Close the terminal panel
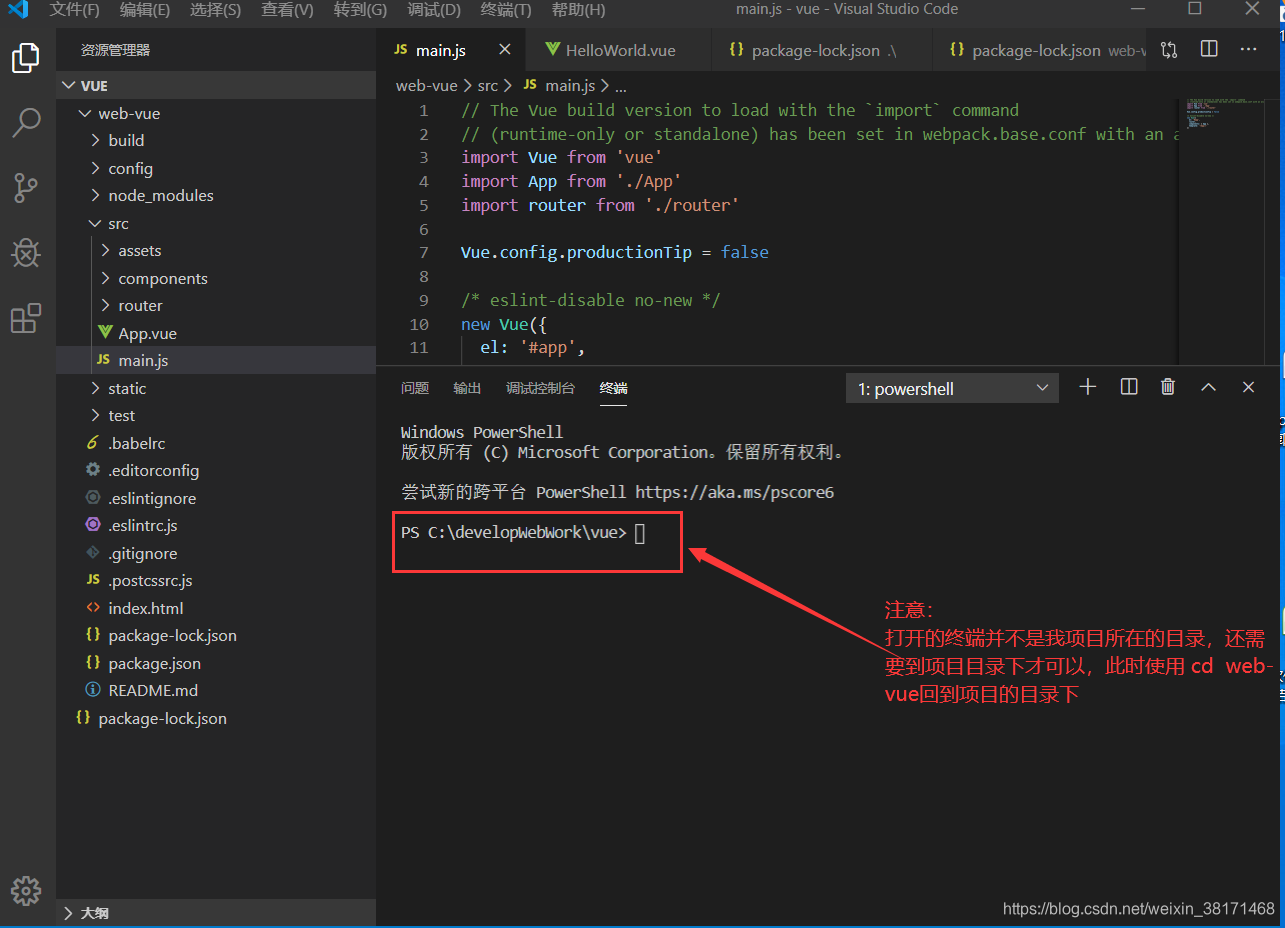This screenshot has height=928, width=1285. click(x=1248, y=387)
